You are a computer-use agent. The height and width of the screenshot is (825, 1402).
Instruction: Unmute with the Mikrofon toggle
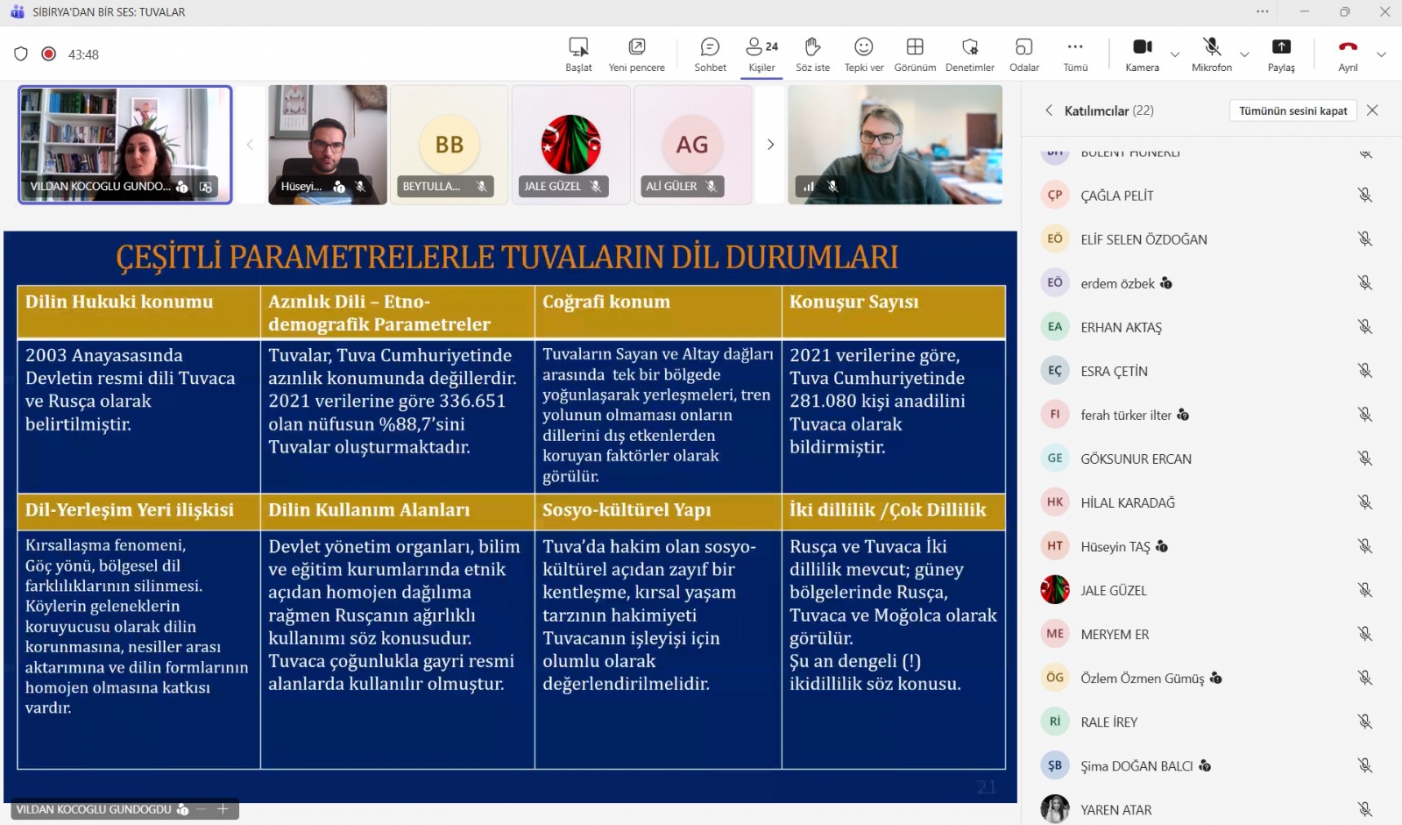pos(1211,47)
